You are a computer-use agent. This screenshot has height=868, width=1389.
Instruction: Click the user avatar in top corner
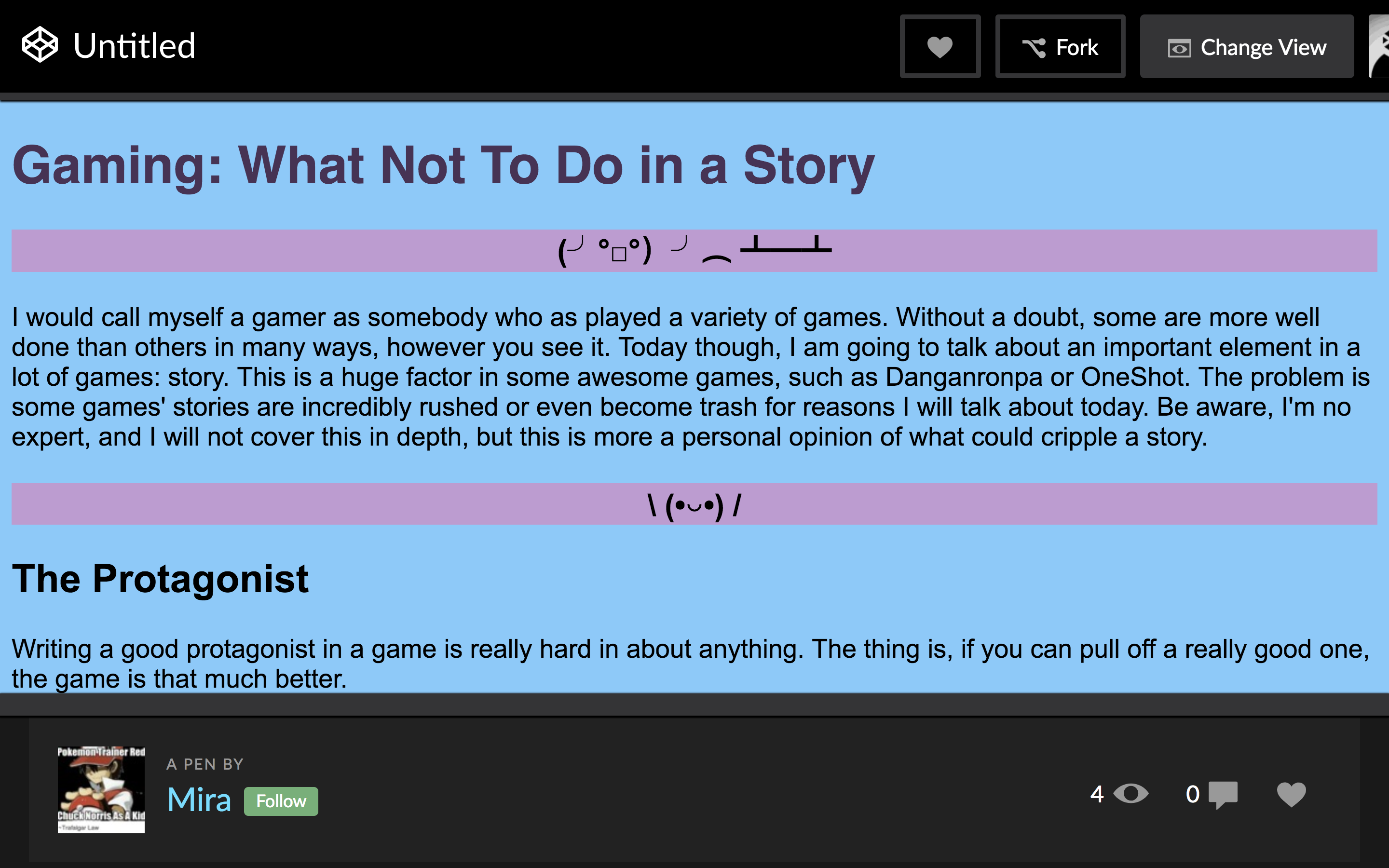[1379, 46]
